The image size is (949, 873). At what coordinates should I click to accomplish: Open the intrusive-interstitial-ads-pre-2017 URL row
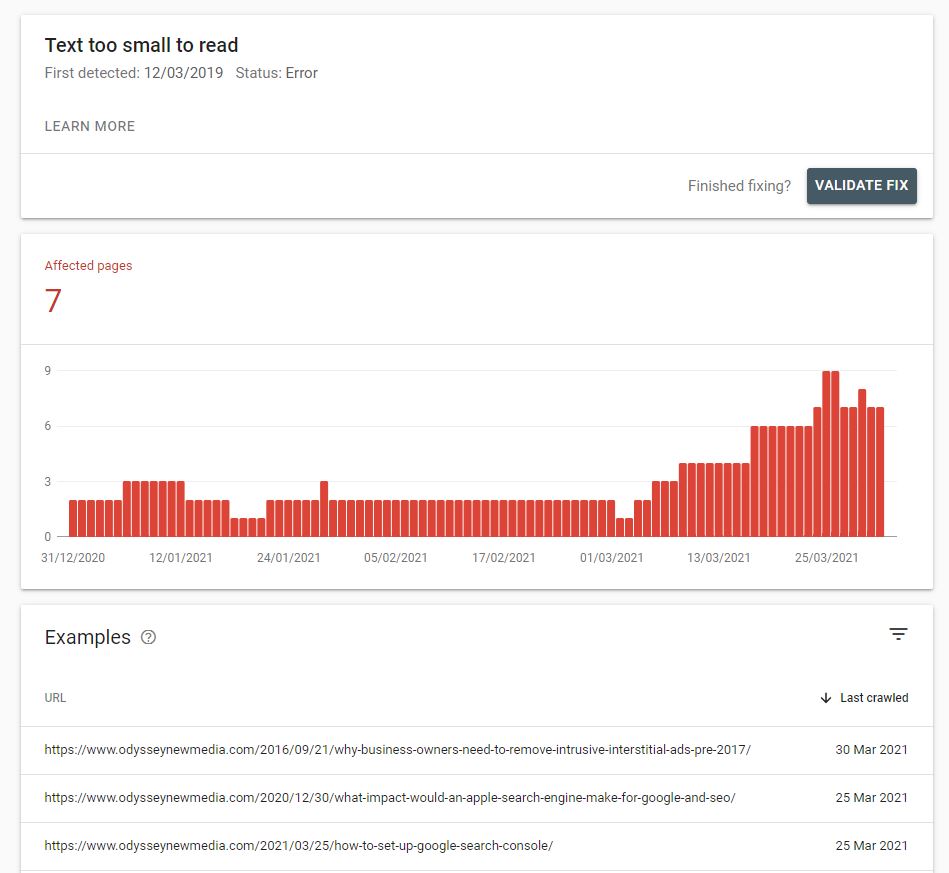pyautogui.click(x=476, y=749)
